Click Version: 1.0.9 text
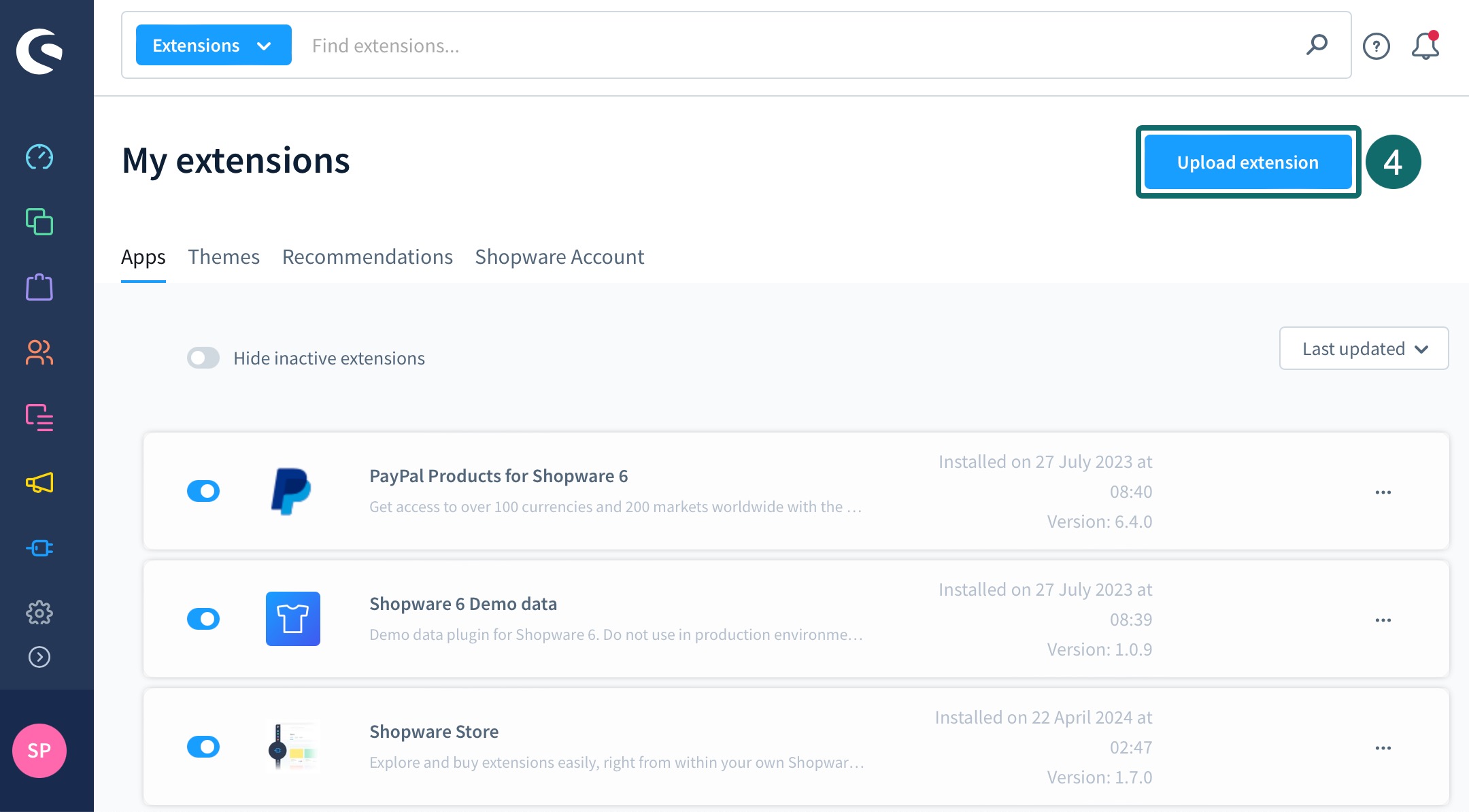The height and width of the screenshot is (812, 1469). click(x=1100, y=649)
